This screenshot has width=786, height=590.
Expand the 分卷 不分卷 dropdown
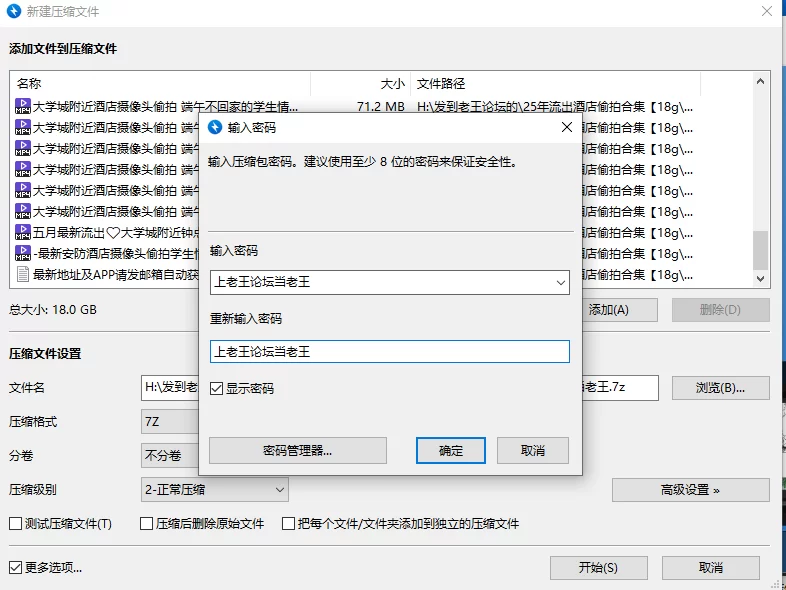point(170,456)
